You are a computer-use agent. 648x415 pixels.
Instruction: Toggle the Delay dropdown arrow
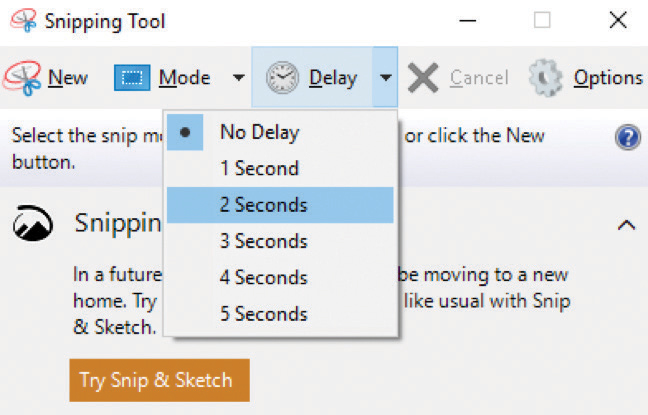[385, 77]
